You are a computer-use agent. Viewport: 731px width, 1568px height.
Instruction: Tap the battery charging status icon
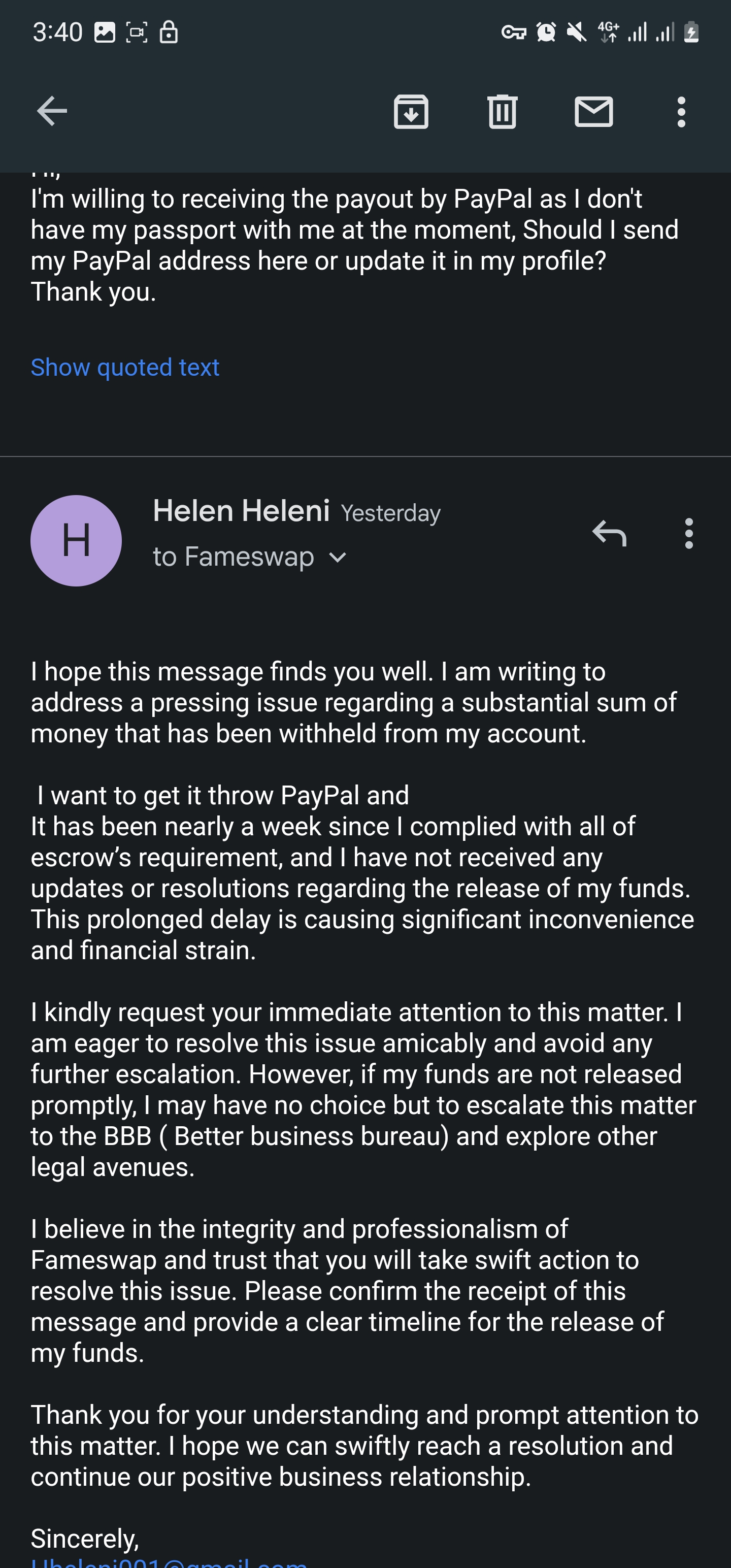point(691,31)
